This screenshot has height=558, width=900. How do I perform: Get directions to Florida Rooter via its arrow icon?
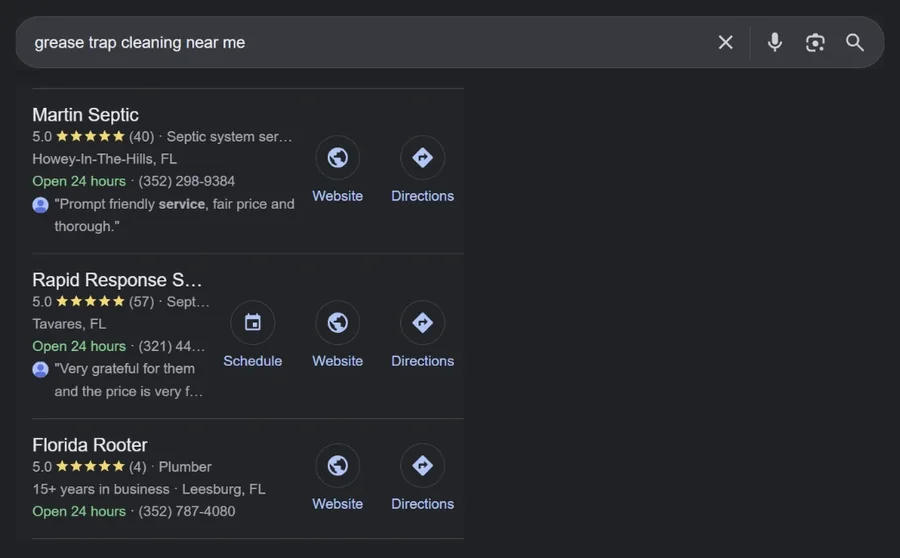tap(422, 466)
